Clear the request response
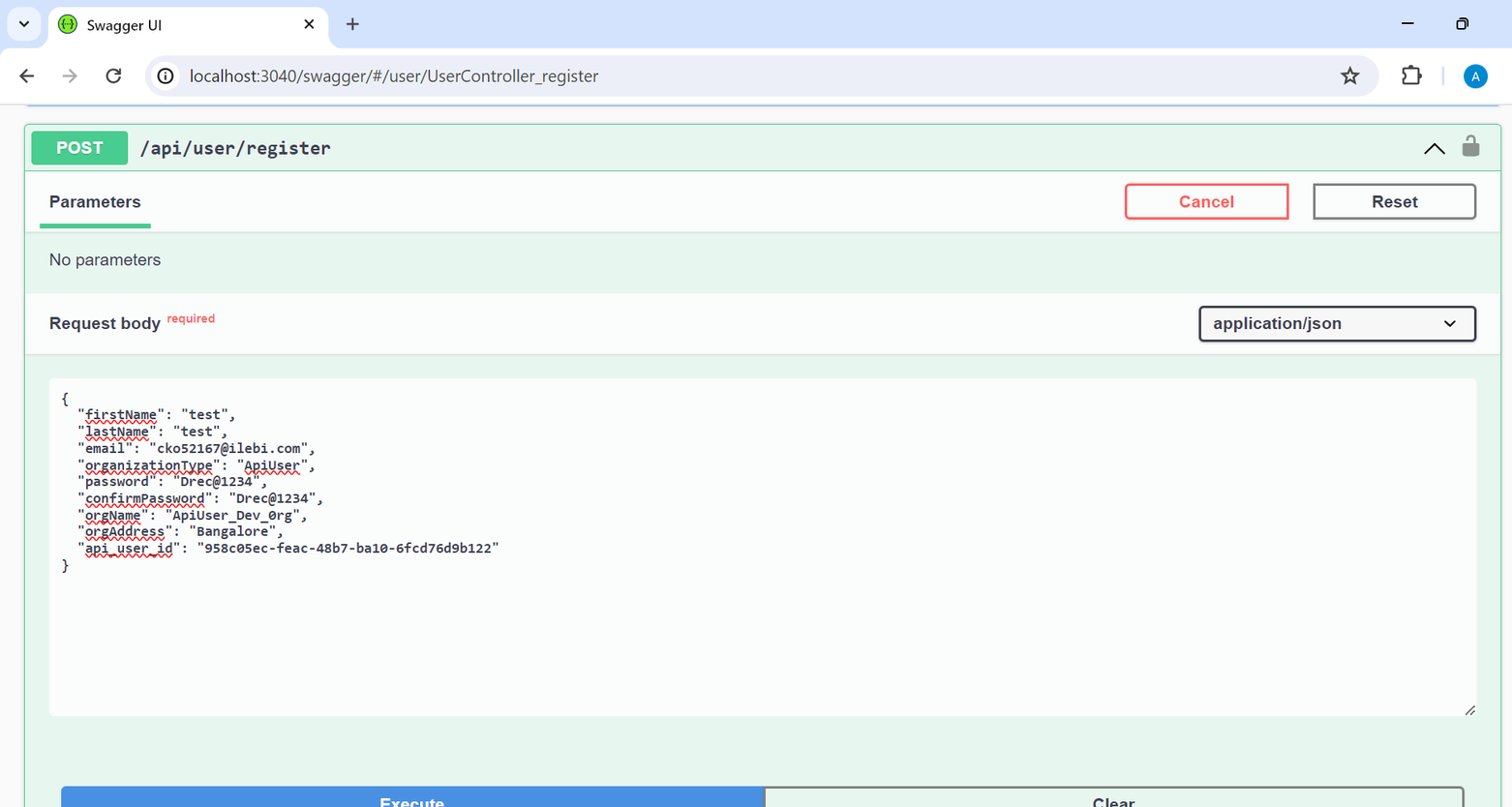The width and height of the screenshot is (1512, 807). click(x=1113, y=797)
